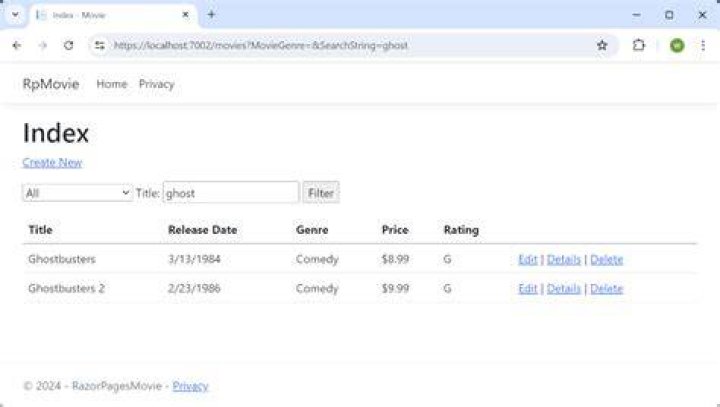The height and width of the screenshot is (407, 720).
Task: Select the Ghostbusters 2 title cell
Action: (67, 288)
